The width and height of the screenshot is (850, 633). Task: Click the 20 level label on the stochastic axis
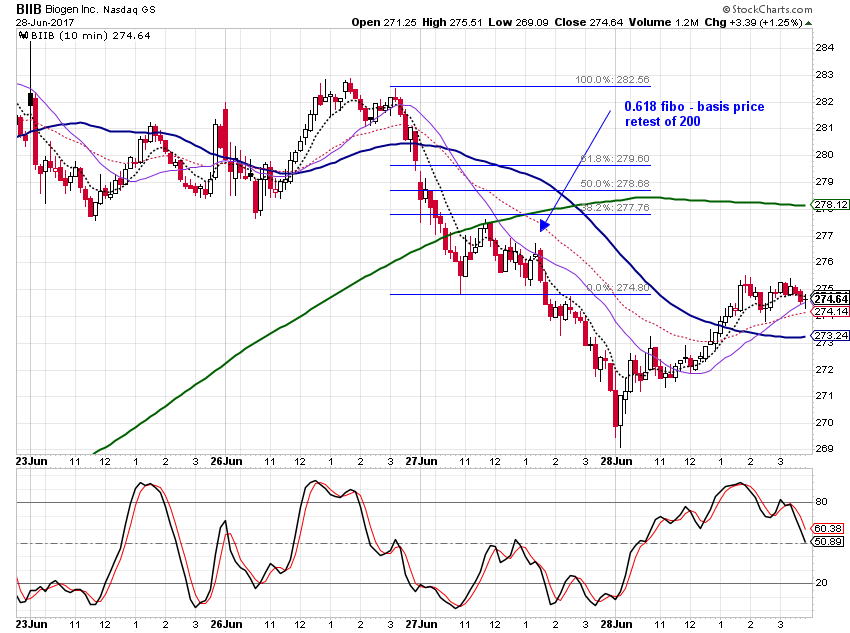pos(821,583)
